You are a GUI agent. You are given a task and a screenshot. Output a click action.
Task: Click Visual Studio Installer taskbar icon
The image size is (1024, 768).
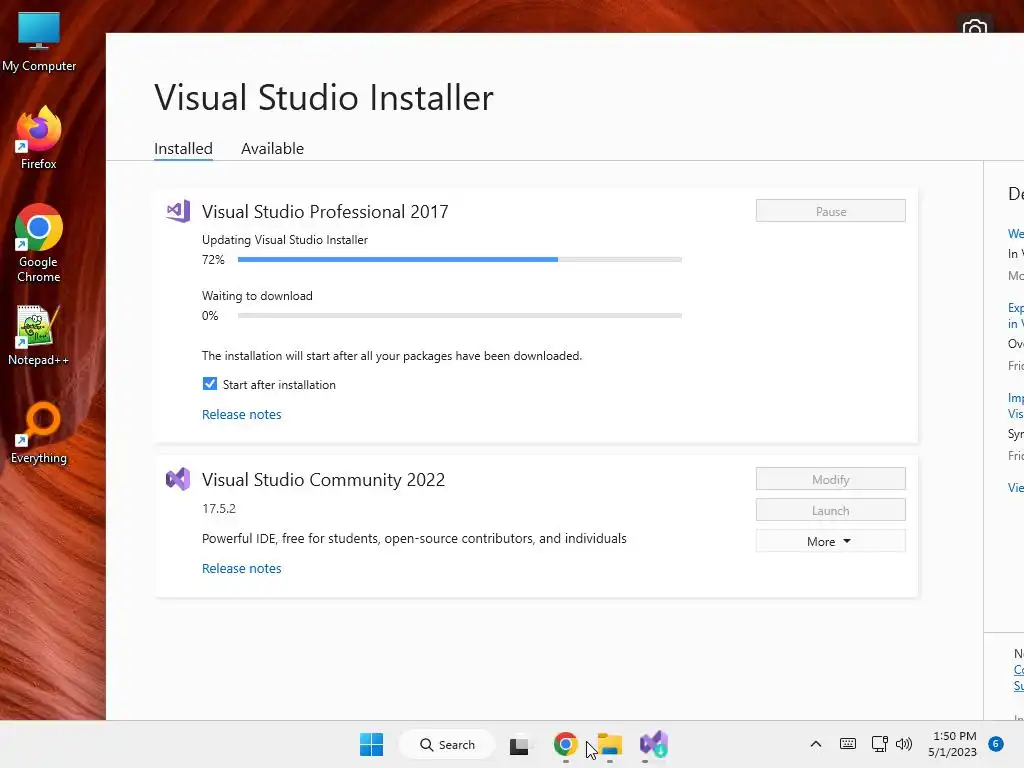[654, 744]
